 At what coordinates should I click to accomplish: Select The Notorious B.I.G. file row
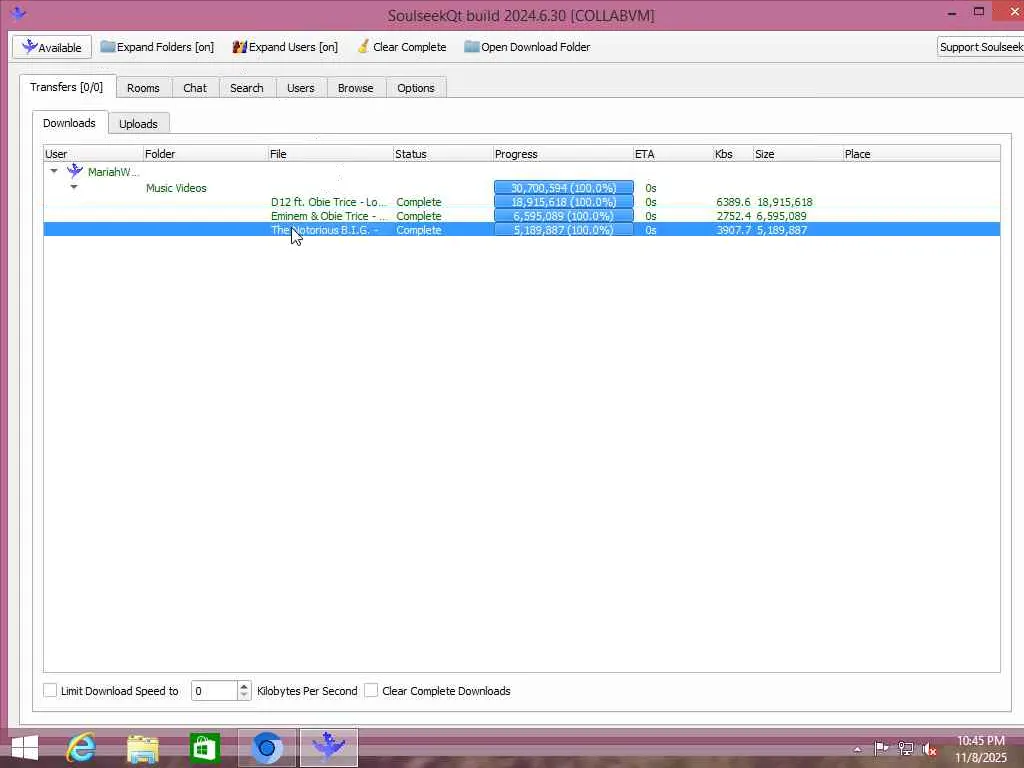click(x=521, y=230)
